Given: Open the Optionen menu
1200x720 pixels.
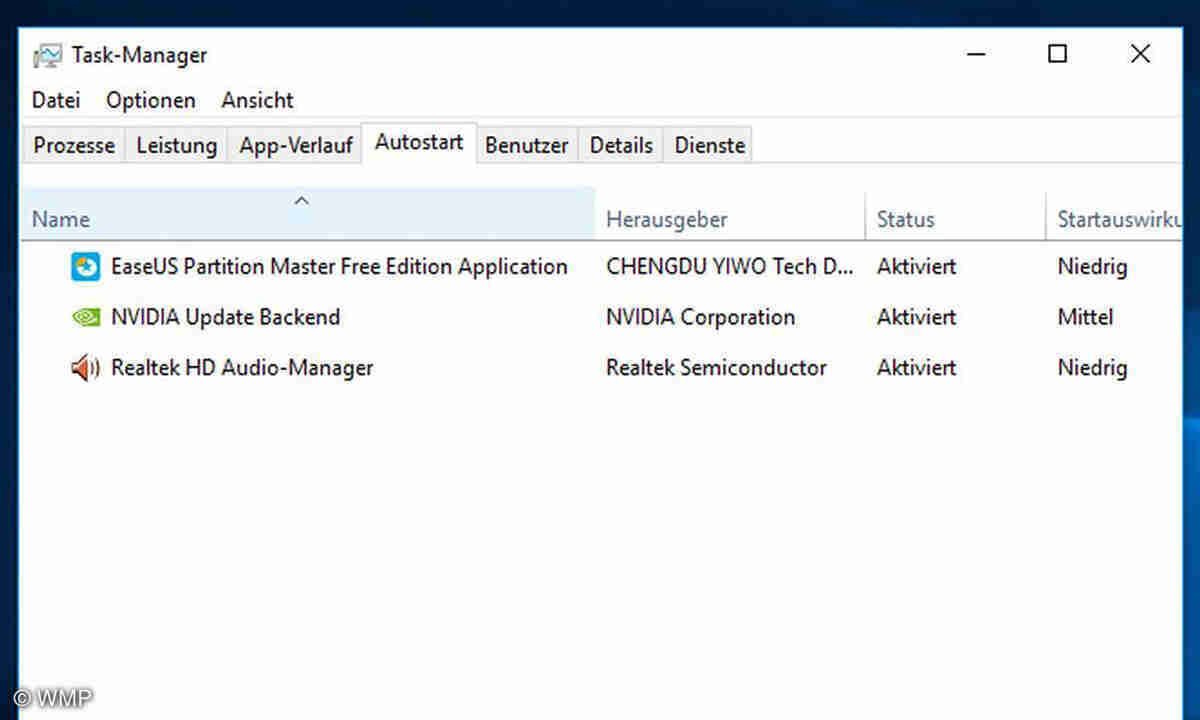Looking at the screenshot, I should (x=151, y=100).
